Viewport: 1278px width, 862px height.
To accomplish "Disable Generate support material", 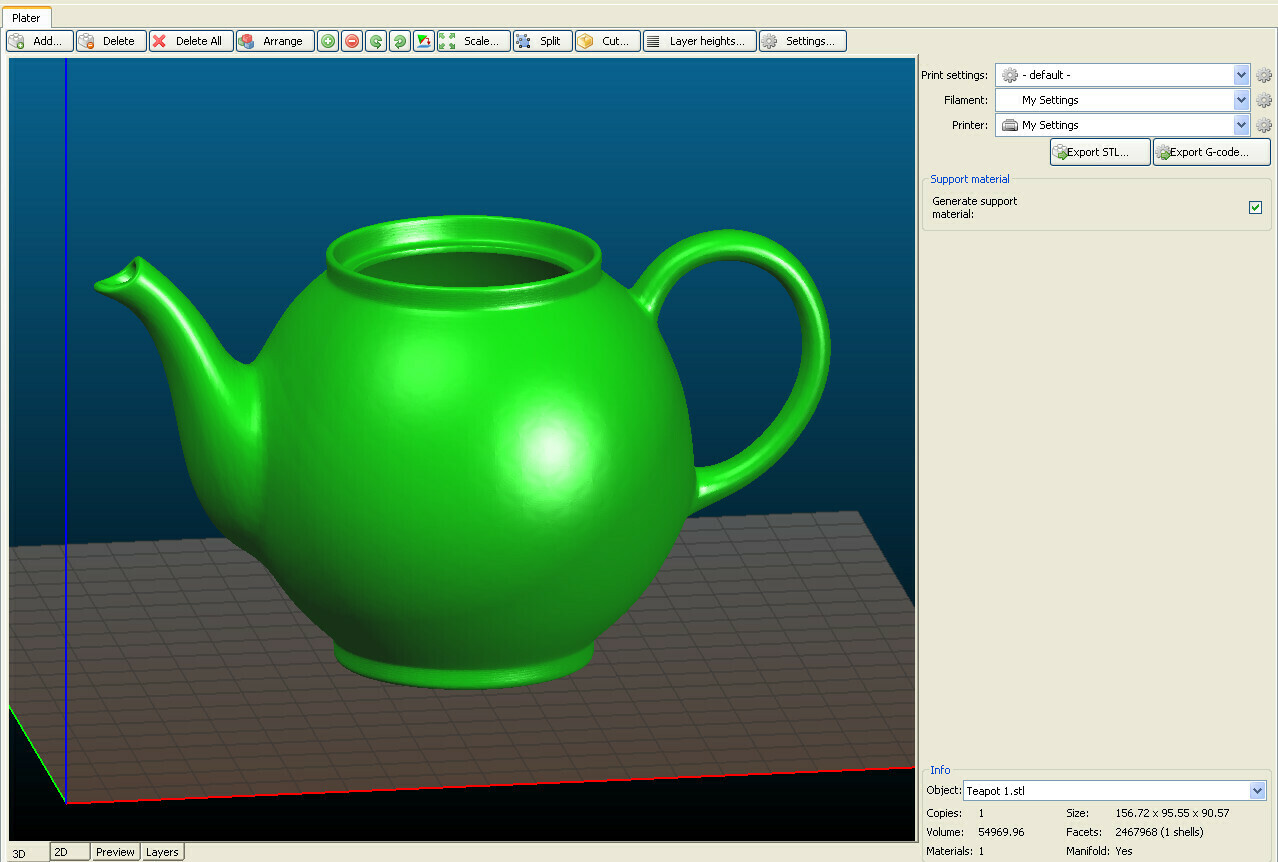I will tap(1255, 207).
